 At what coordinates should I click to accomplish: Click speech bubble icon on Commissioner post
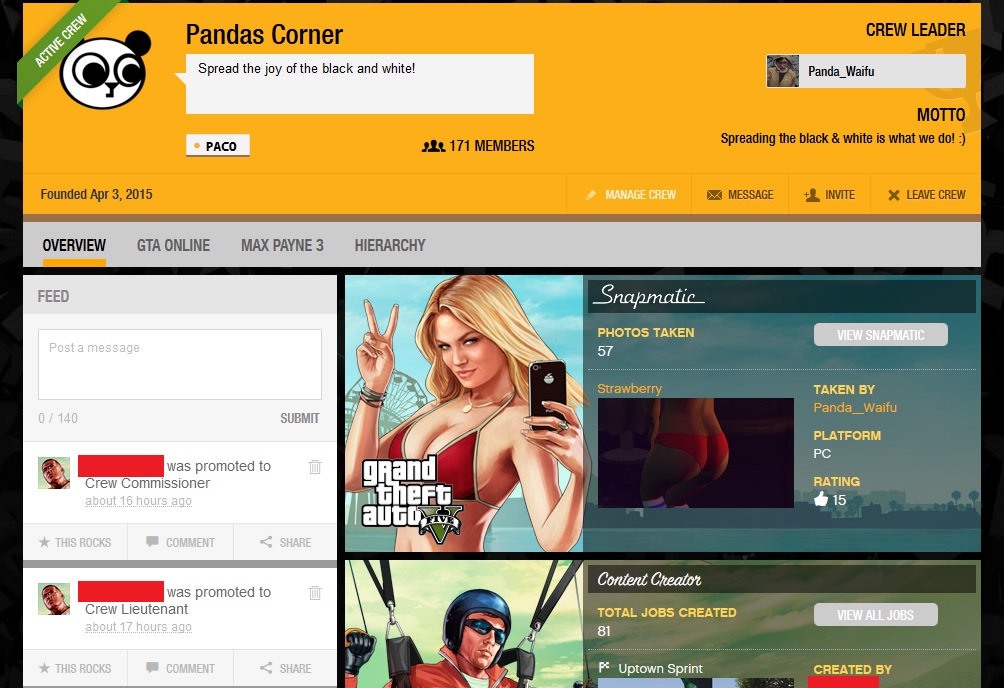click(152, 542)
